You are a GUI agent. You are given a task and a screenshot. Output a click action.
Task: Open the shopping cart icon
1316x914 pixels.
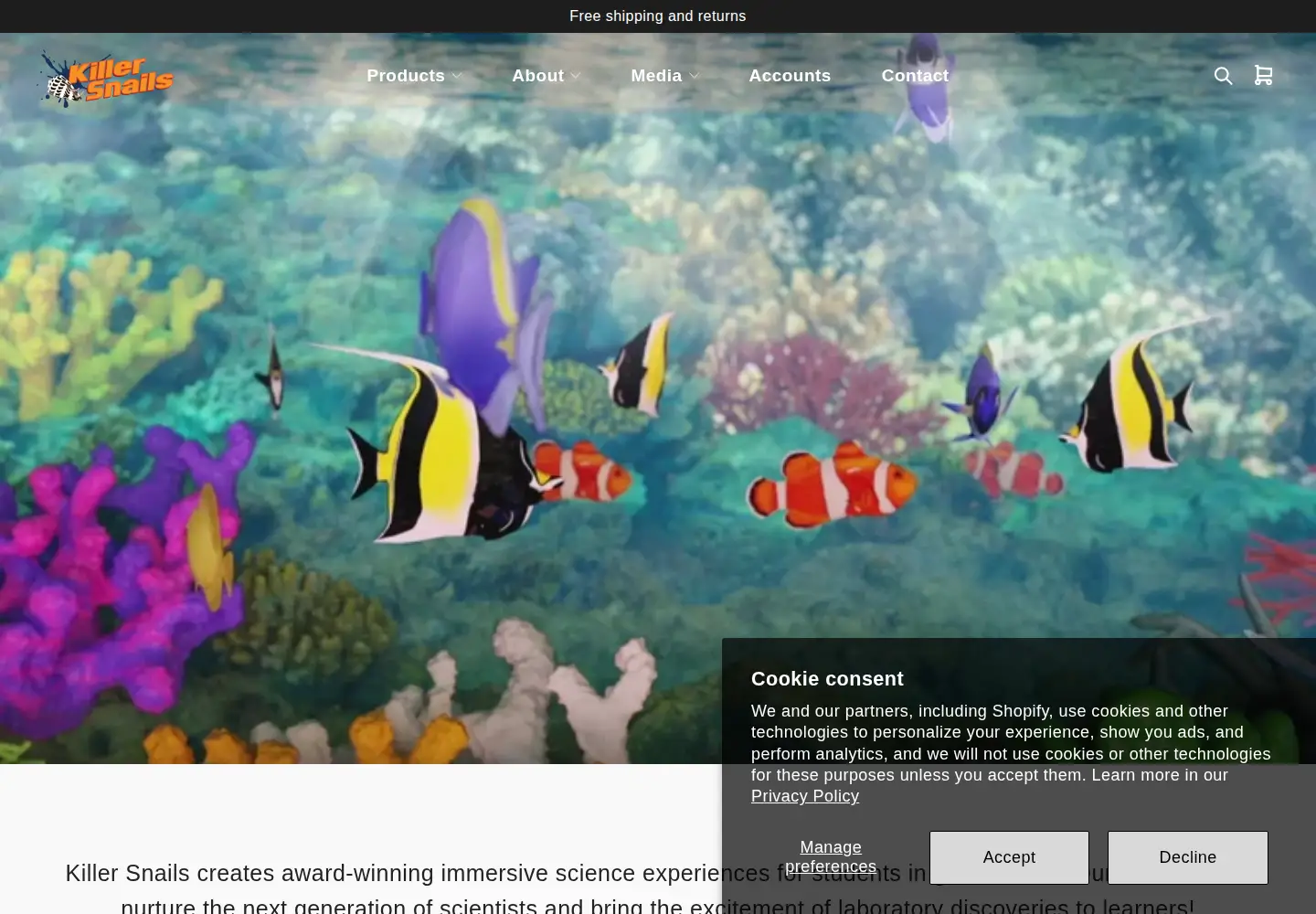point(1263,75)
